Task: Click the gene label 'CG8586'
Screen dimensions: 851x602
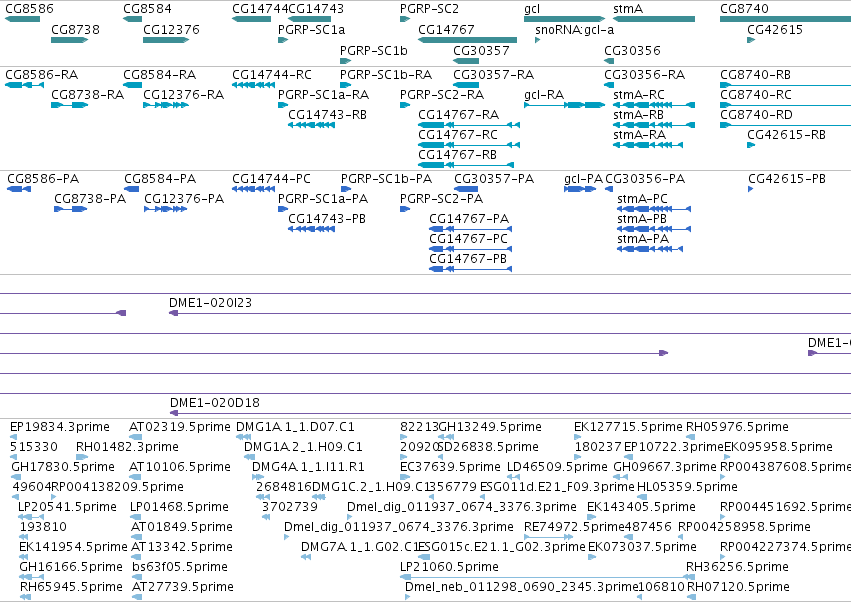Action: (29, 9)
